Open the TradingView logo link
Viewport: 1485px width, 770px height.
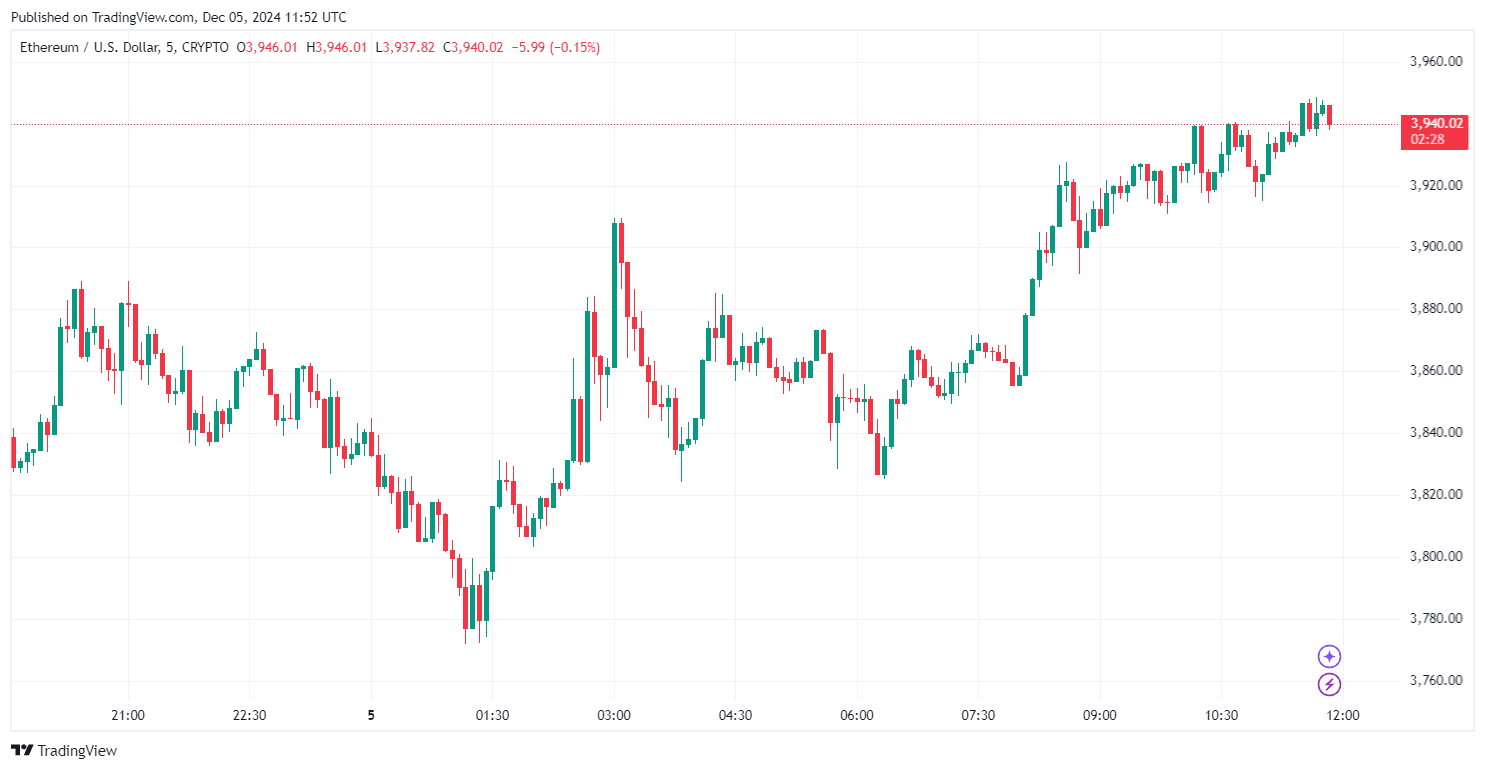point(64,750)
